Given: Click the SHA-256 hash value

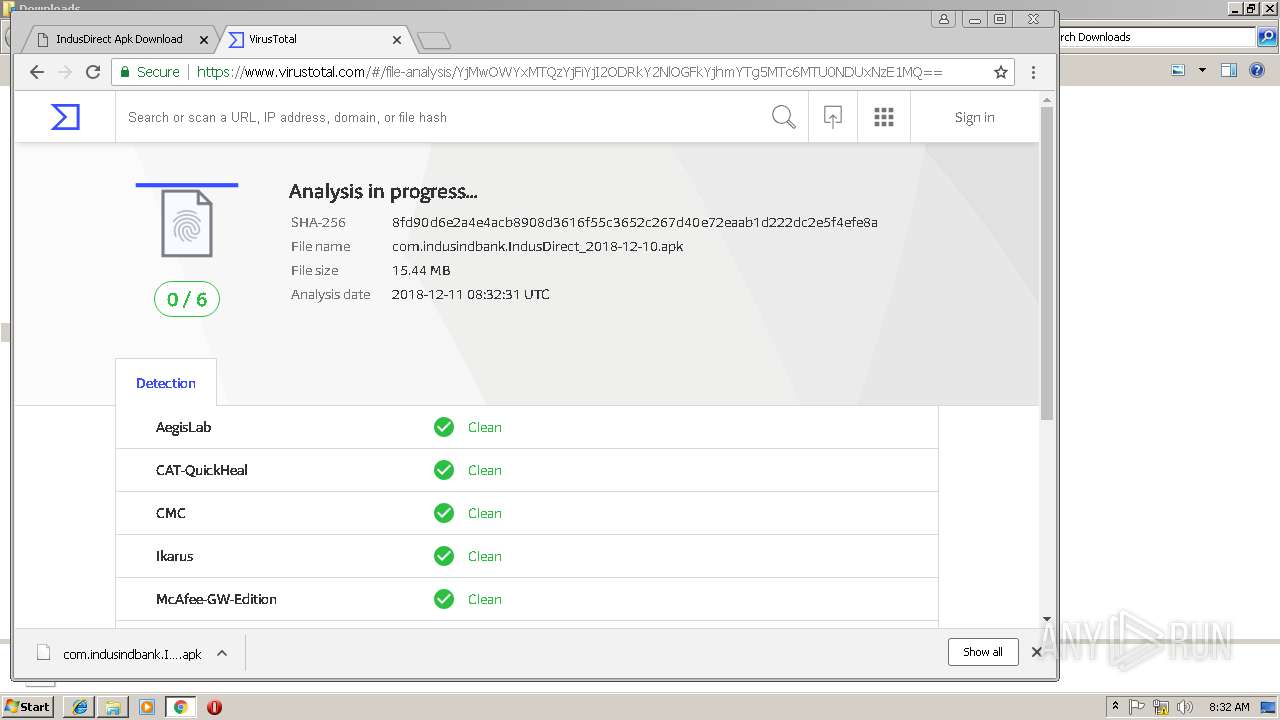Looking at the screenshot, I should pyautogui.click(x=635, y=222).
